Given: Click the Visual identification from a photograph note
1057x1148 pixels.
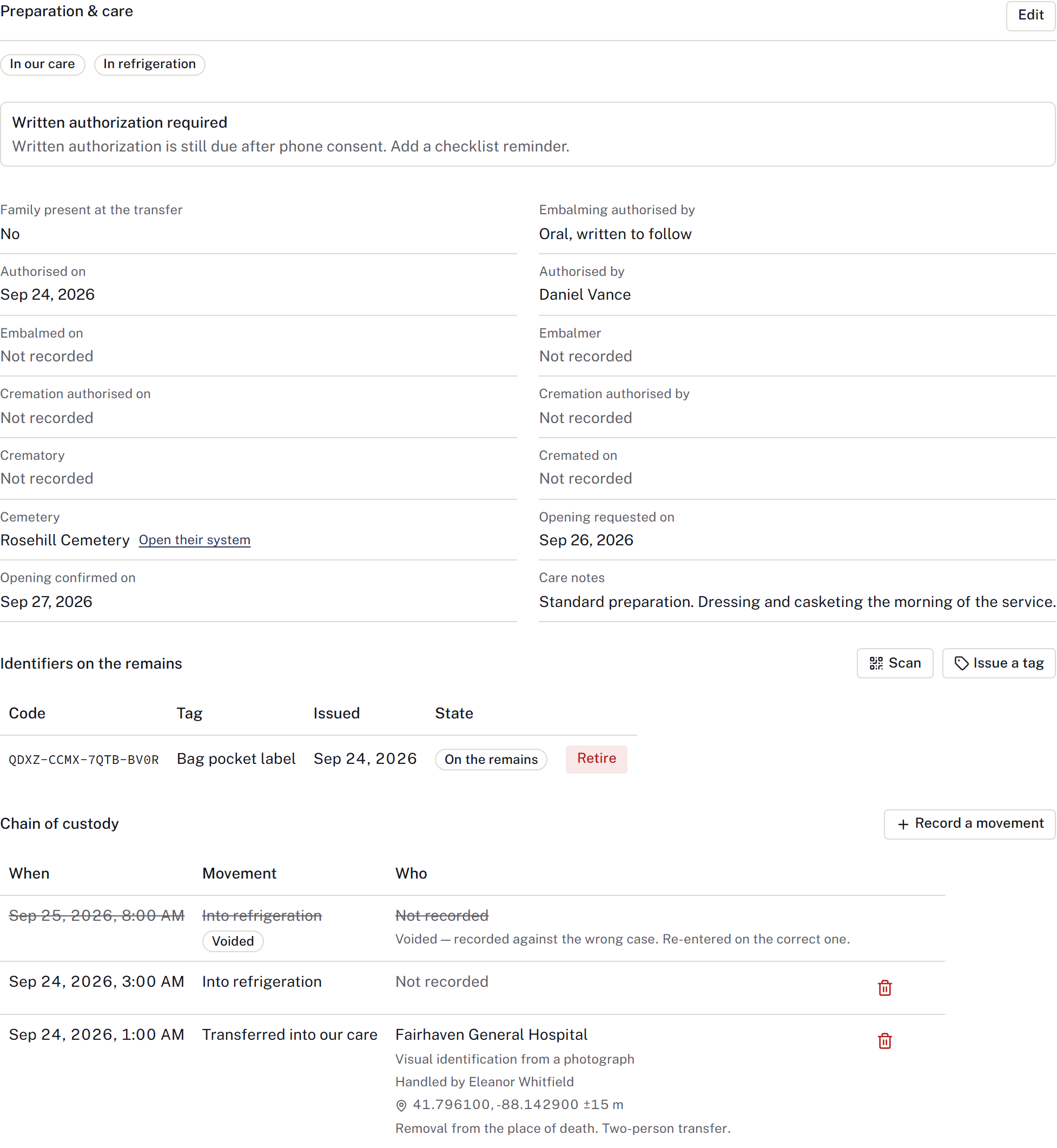Looking at the screenshot, I should [x=515, y=1059].
